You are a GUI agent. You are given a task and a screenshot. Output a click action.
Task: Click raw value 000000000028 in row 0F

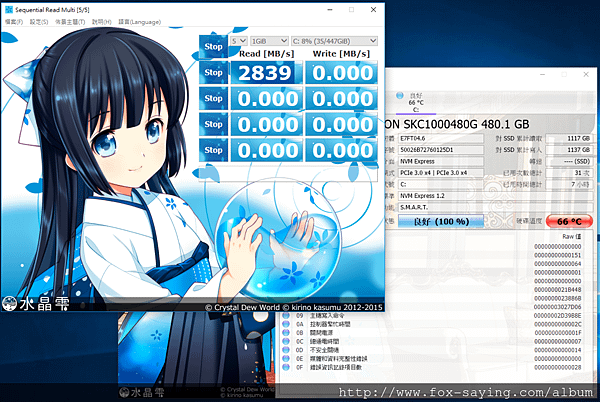point(558,367)
